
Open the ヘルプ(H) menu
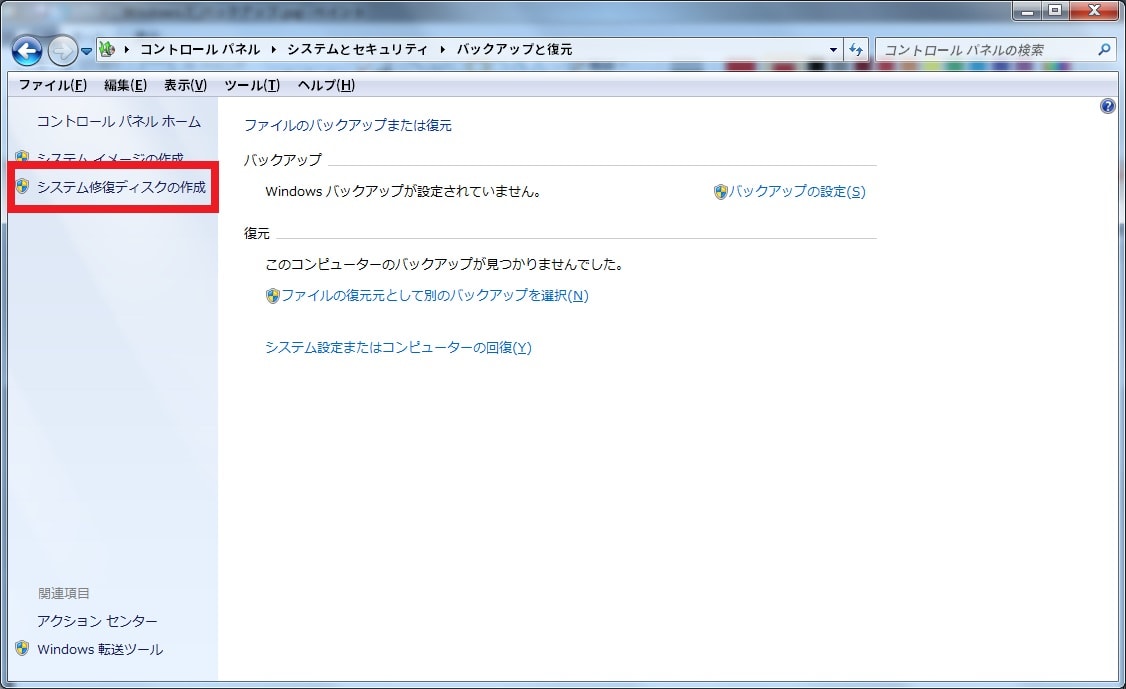(326, 85)
